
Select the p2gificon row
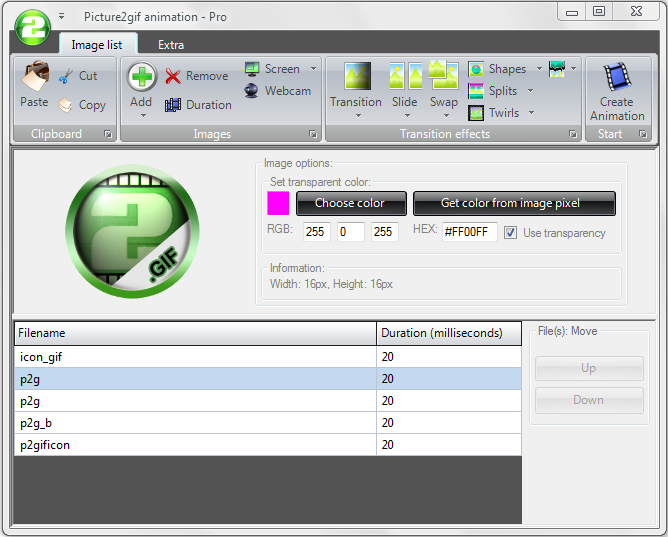[x=268, y=445]
